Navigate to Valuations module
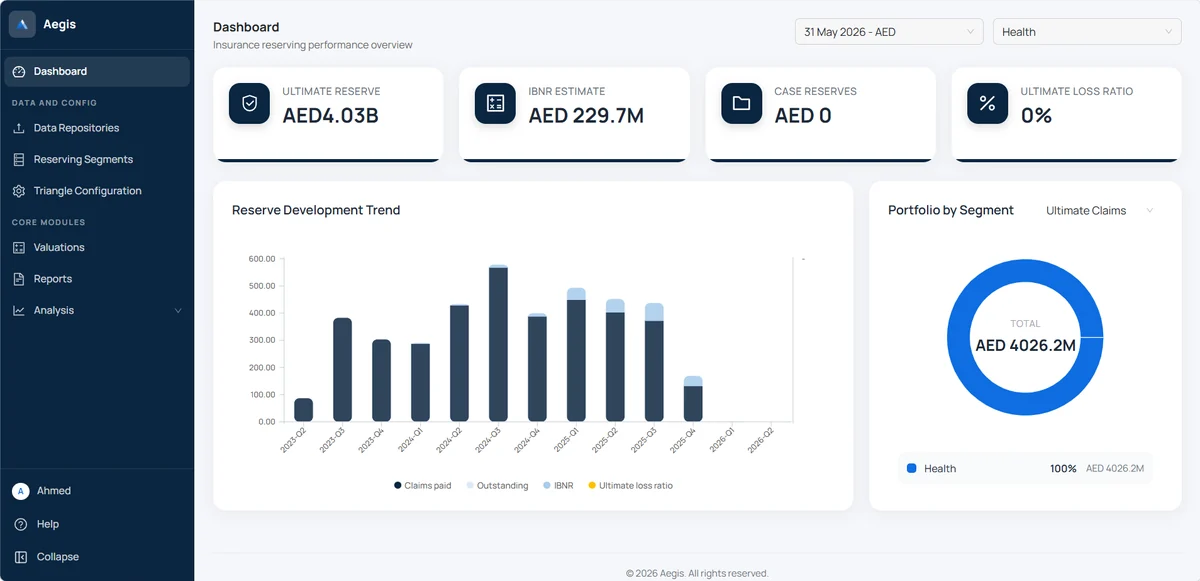The image size is (1200, 581). click(97, 248)
